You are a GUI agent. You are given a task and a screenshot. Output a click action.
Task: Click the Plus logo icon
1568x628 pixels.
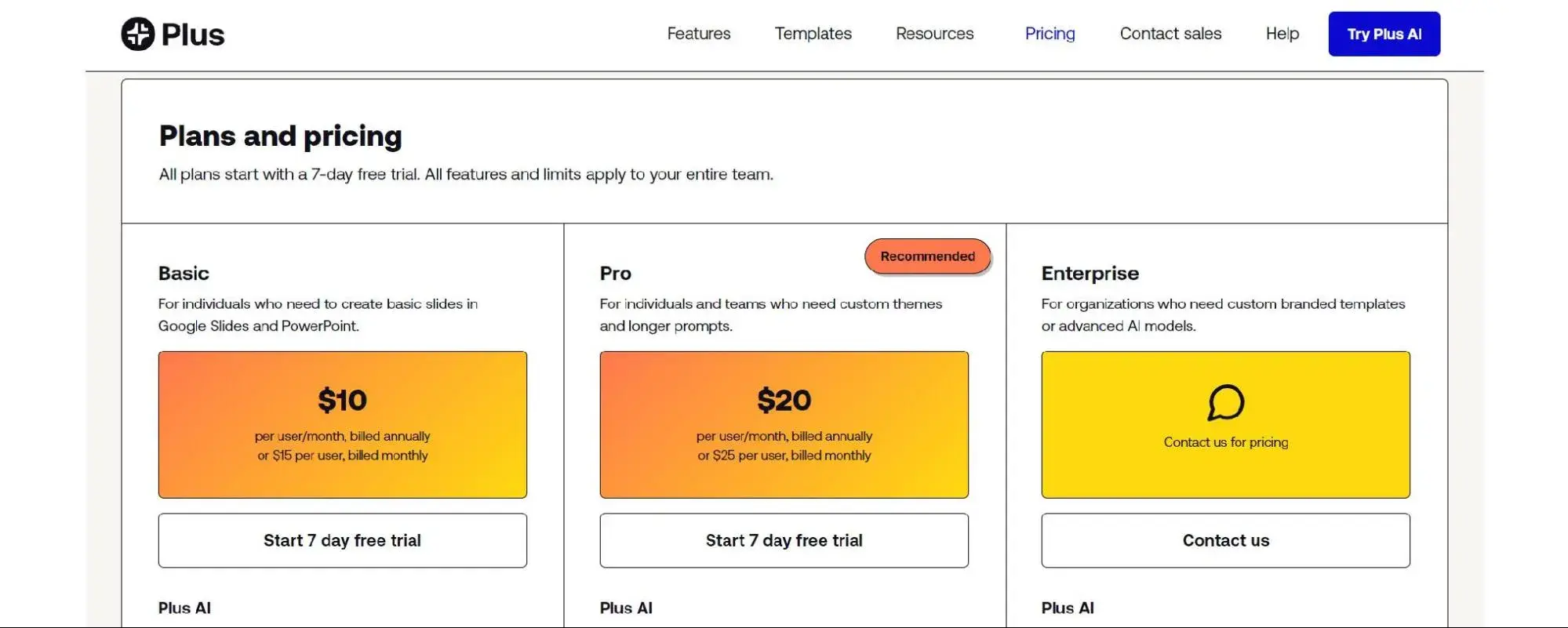(138, 34)
